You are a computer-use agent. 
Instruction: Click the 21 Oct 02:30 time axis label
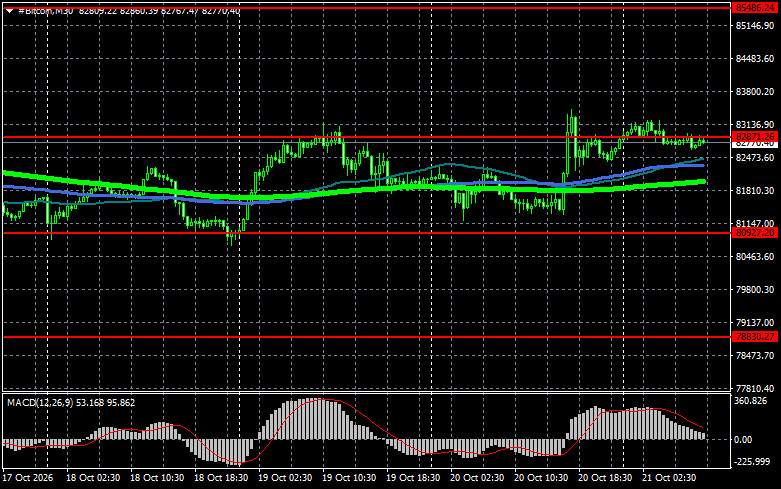pos(669,478)
